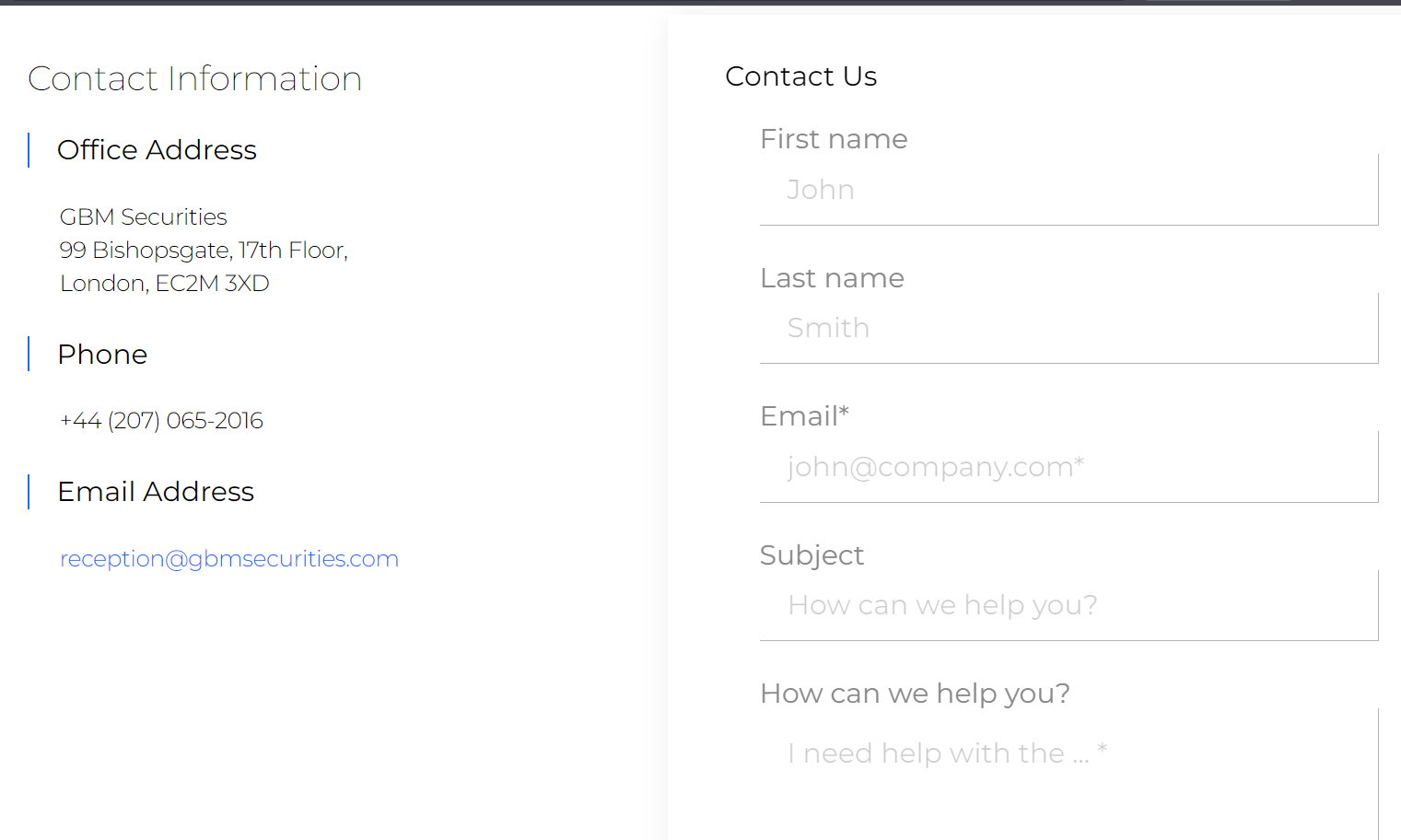Click the Contact Us form heading

coord(800,76)
